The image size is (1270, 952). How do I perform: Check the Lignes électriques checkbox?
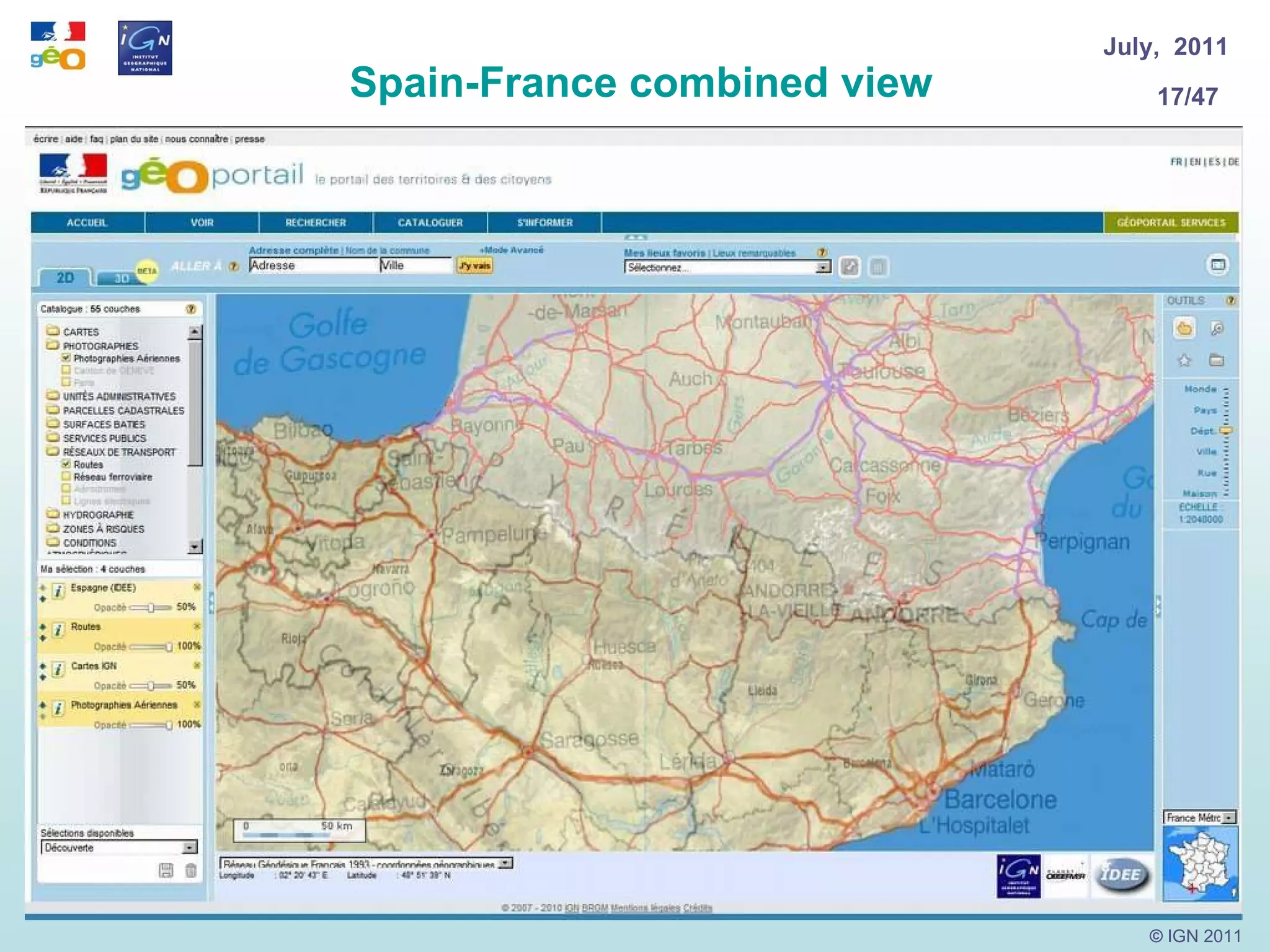pos(66,500)
